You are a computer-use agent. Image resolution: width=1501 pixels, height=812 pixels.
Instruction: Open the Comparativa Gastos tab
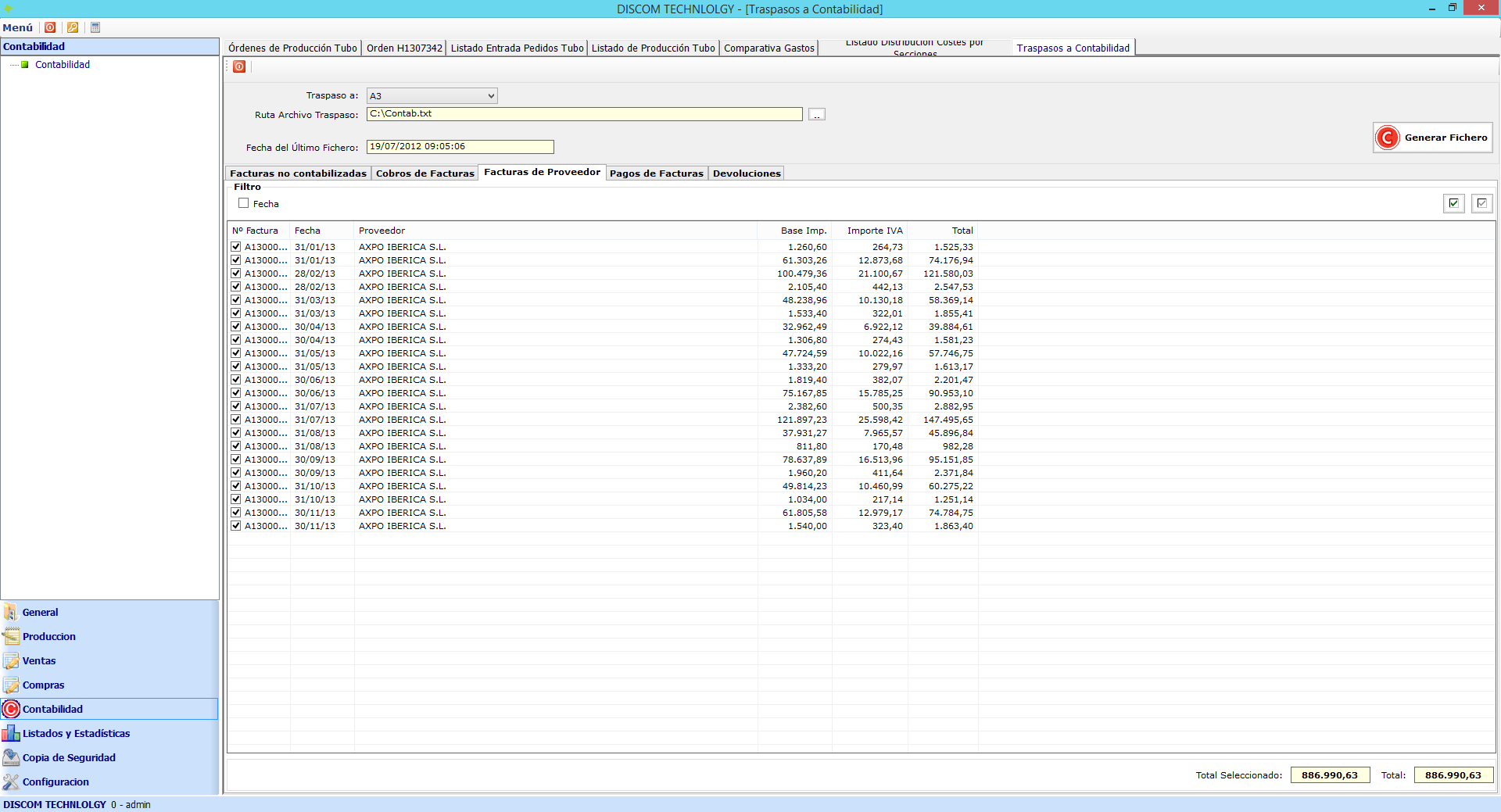click(768, 48)
